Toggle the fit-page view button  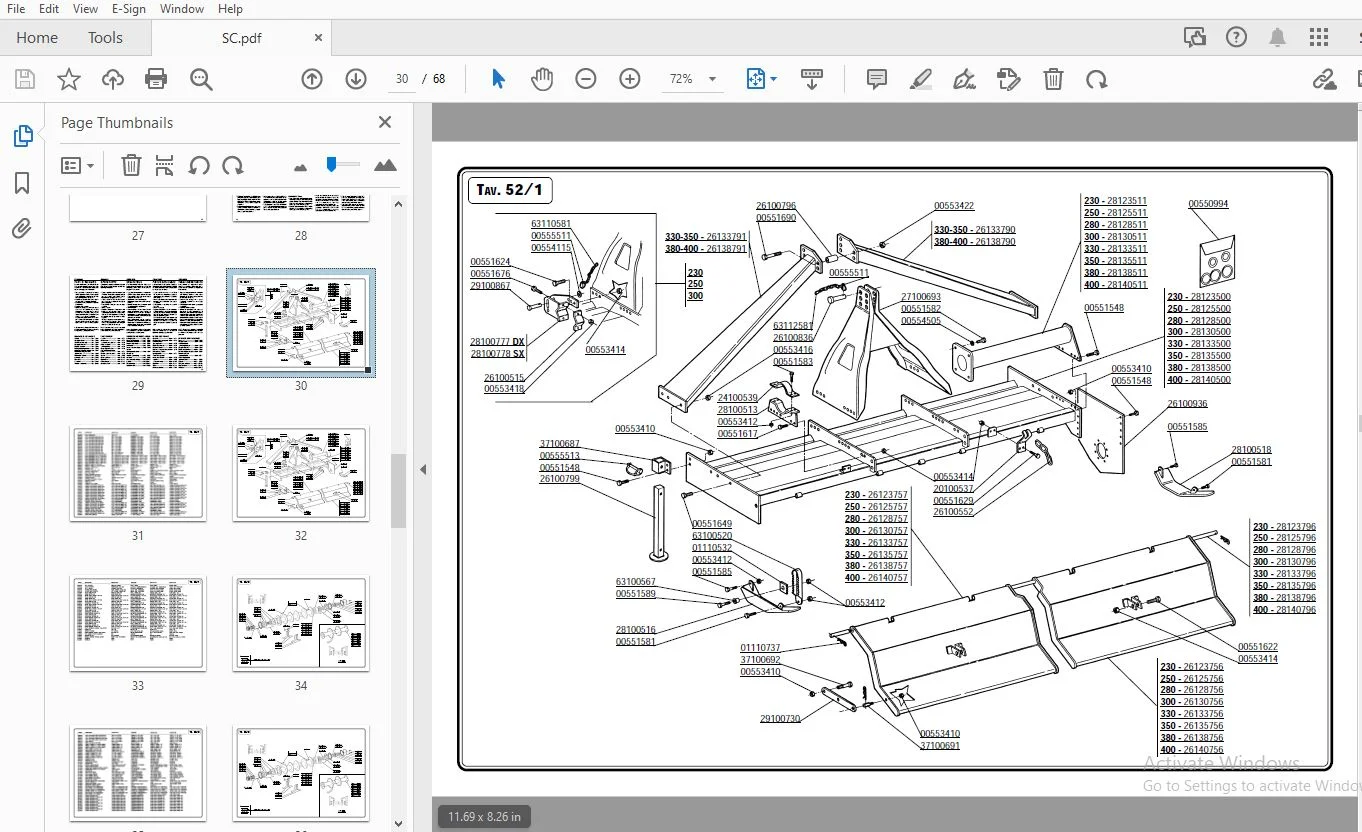pyautogui.click(x=756, y=79)
